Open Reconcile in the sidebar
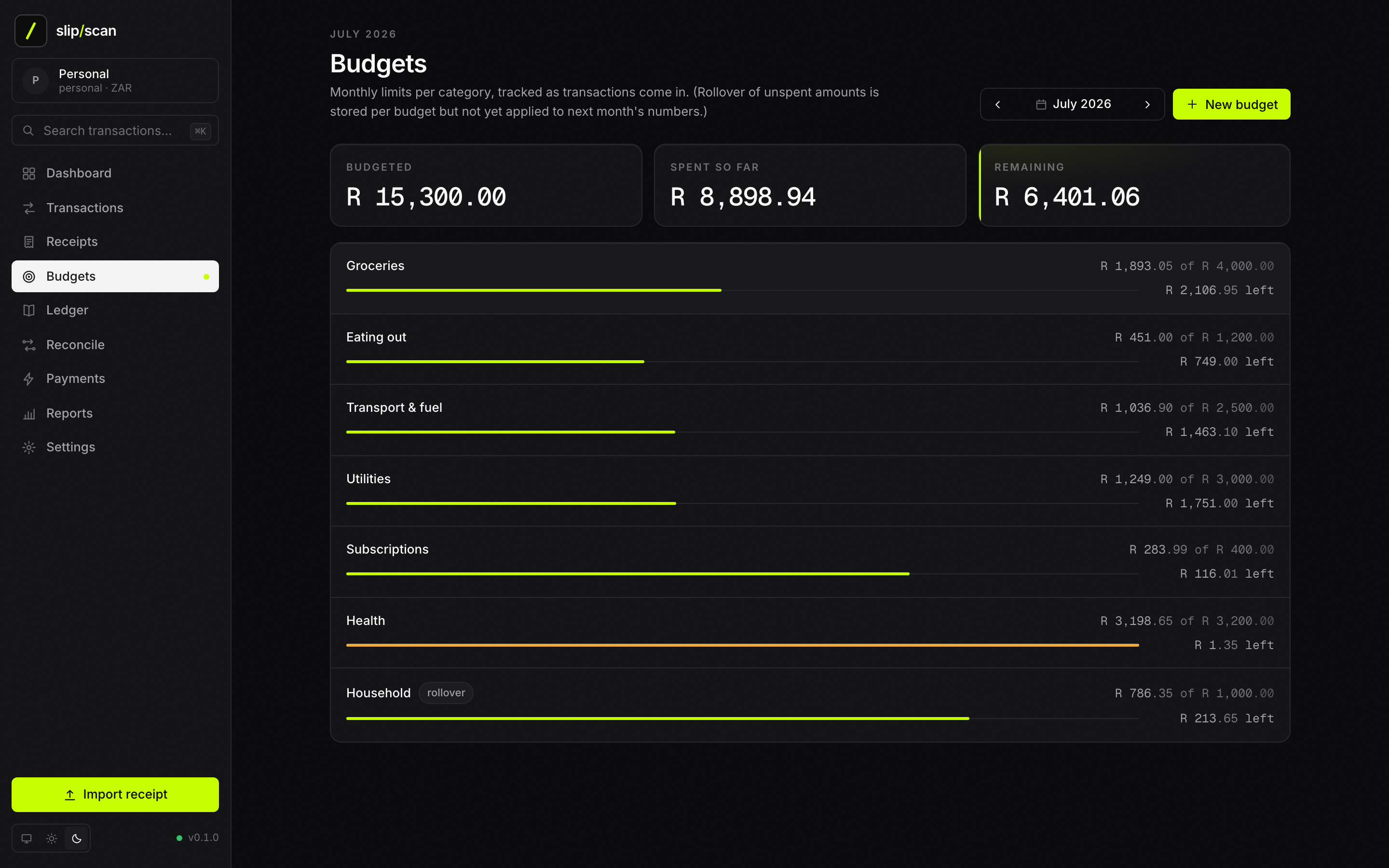 click(x=115, y=345)
